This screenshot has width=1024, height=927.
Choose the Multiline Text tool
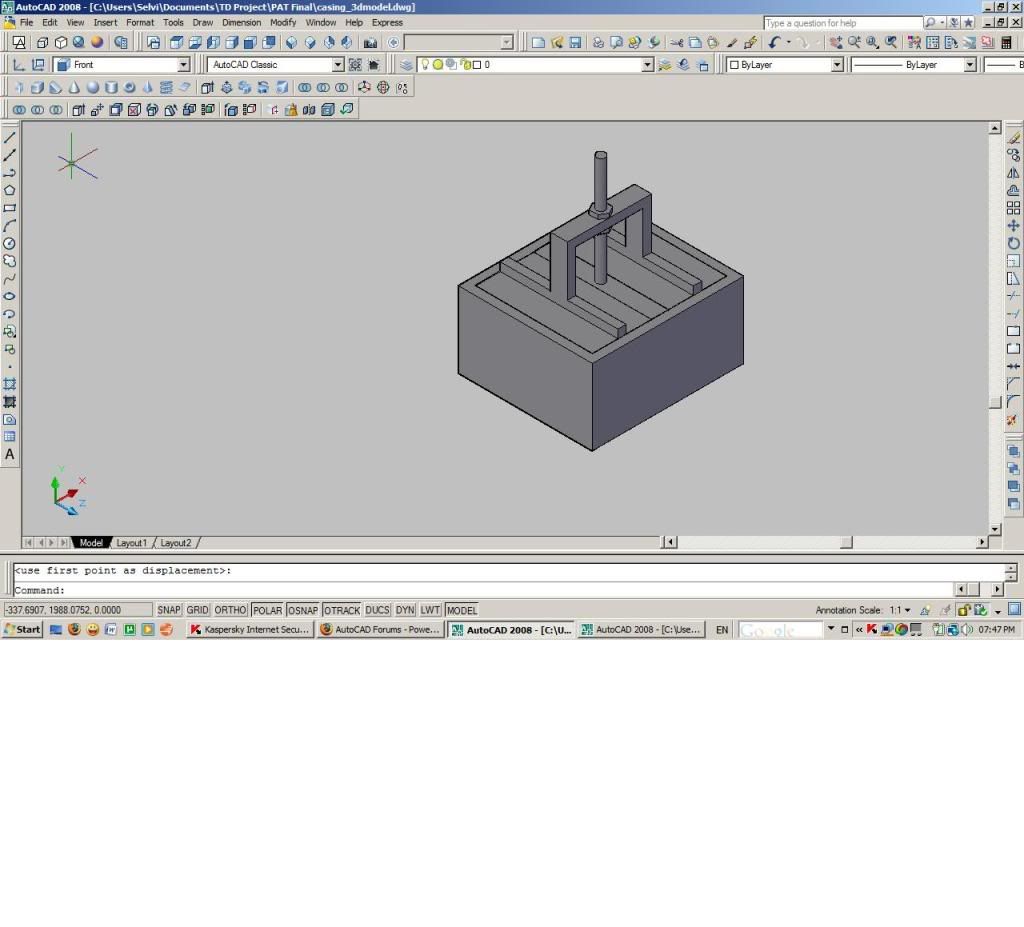tap(10, 454)
